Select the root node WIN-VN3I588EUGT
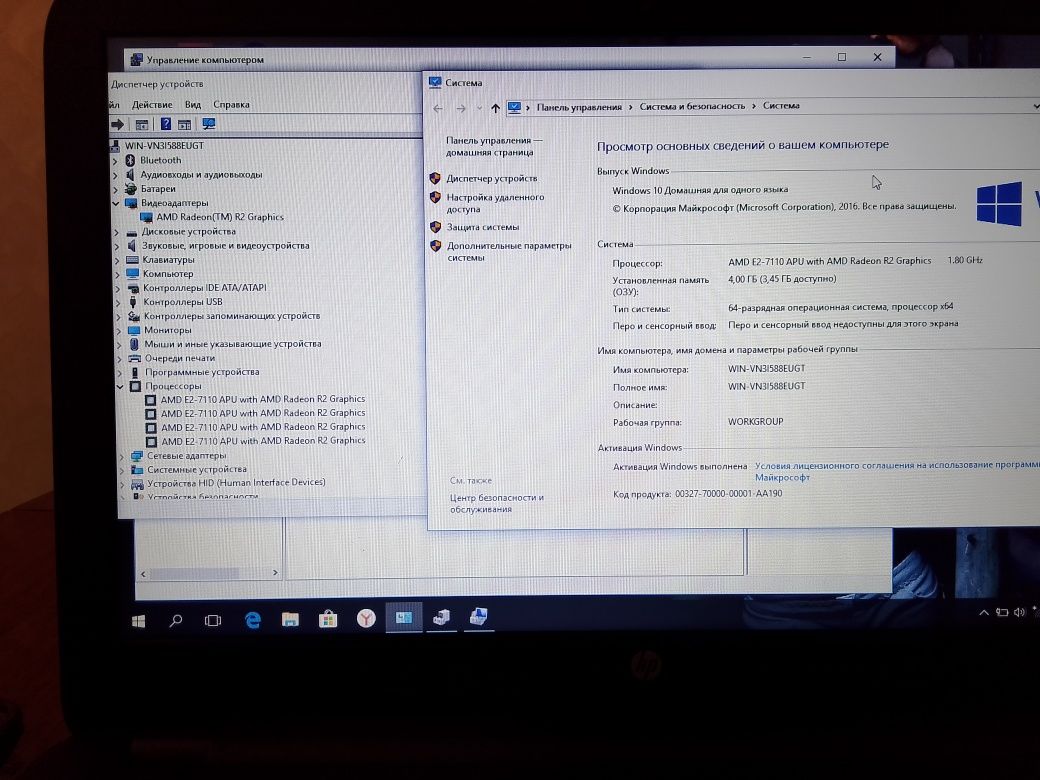Image resolution: width=1040 pixels, height=780 pixels. tap(164, 146)
